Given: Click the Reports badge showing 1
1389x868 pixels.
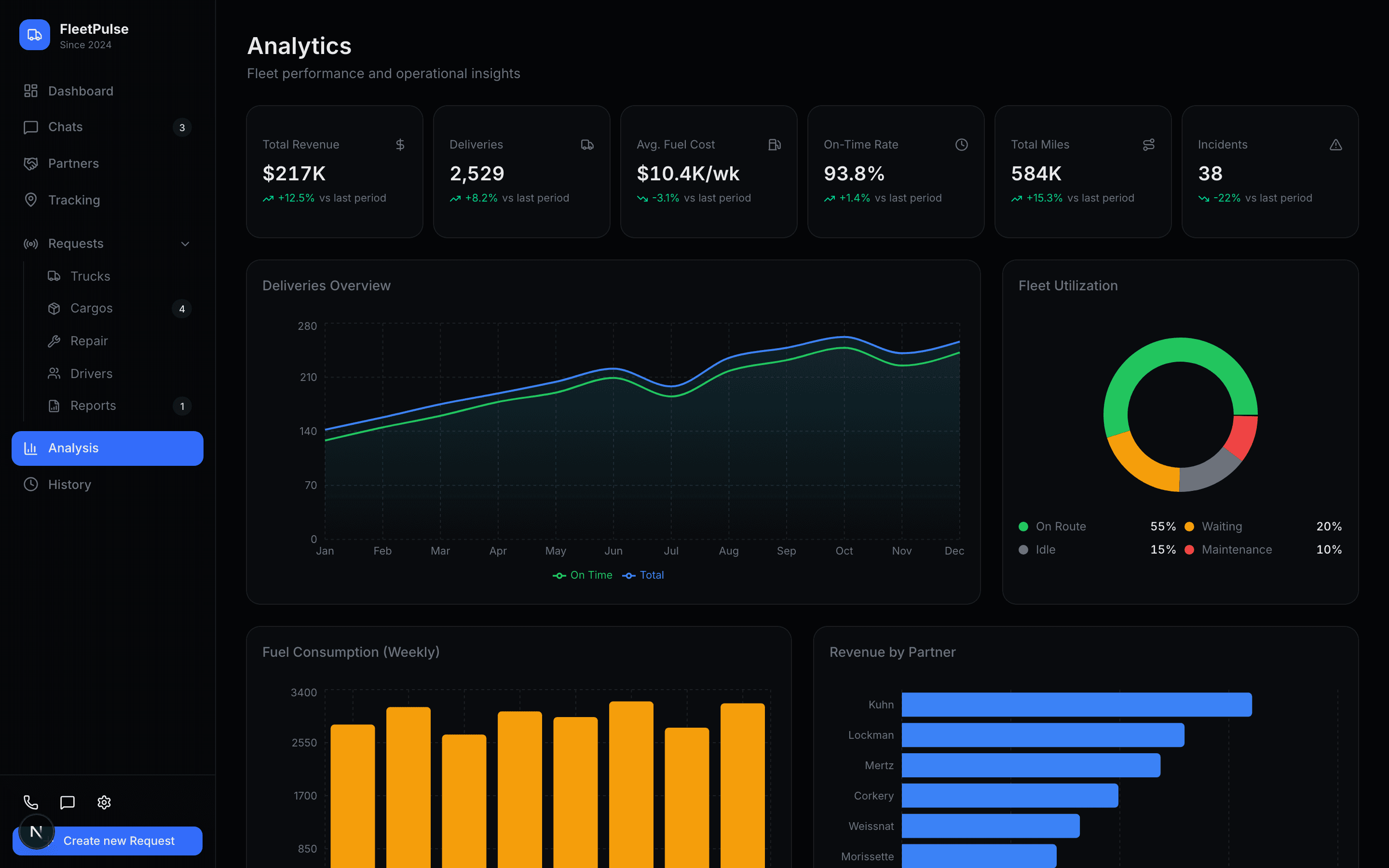Looking at the screenshot, I should coord(182,407).
